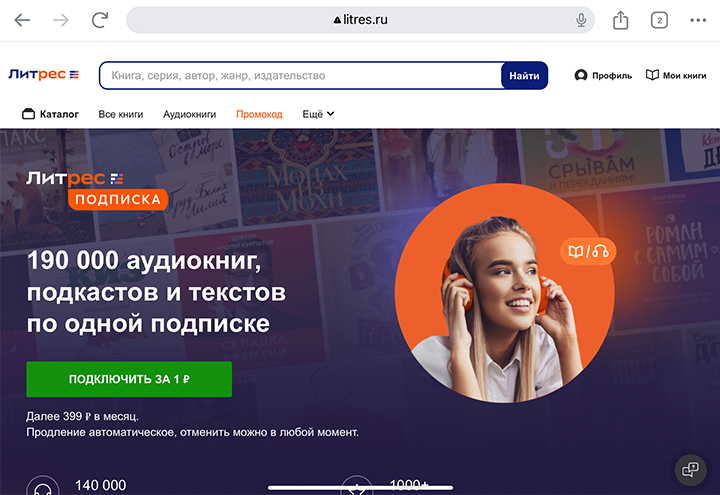
Task: Focus the book search input field
Action: coord(301,76)
